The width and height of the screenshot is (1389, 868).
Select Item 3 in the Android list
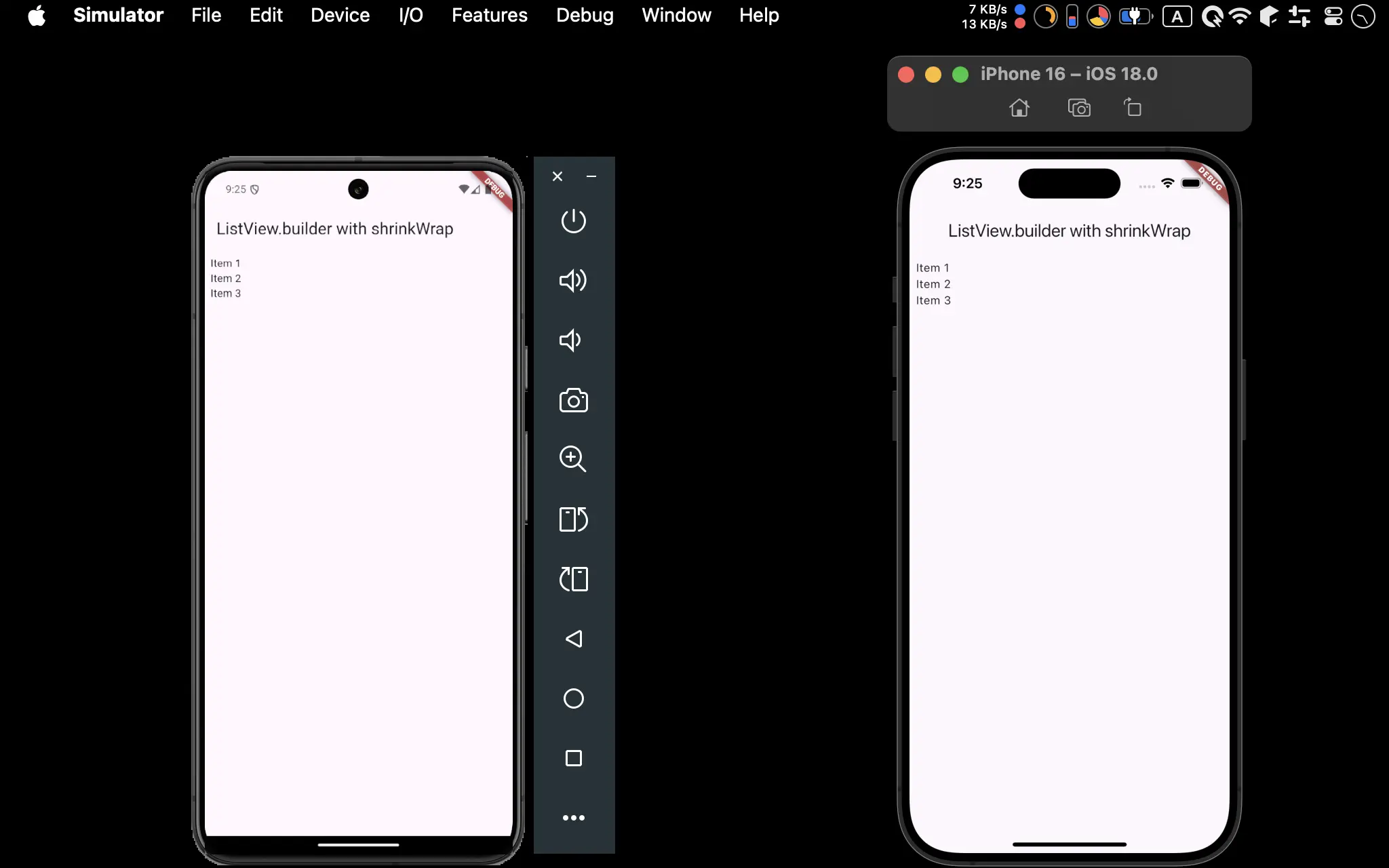pos(225,293)
